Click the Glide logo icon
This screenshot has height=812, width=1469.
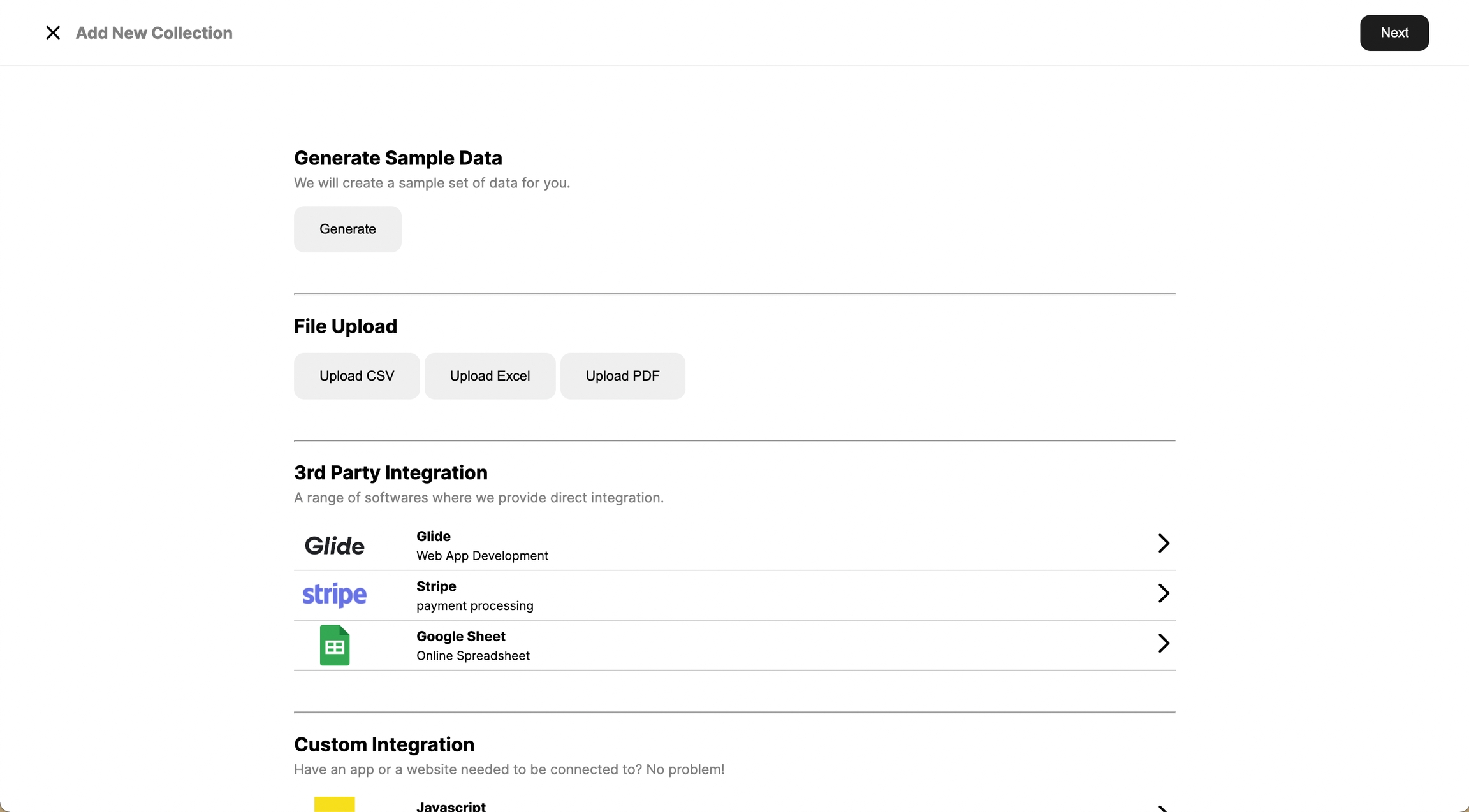pyautogui.click(x=334, y=546)
